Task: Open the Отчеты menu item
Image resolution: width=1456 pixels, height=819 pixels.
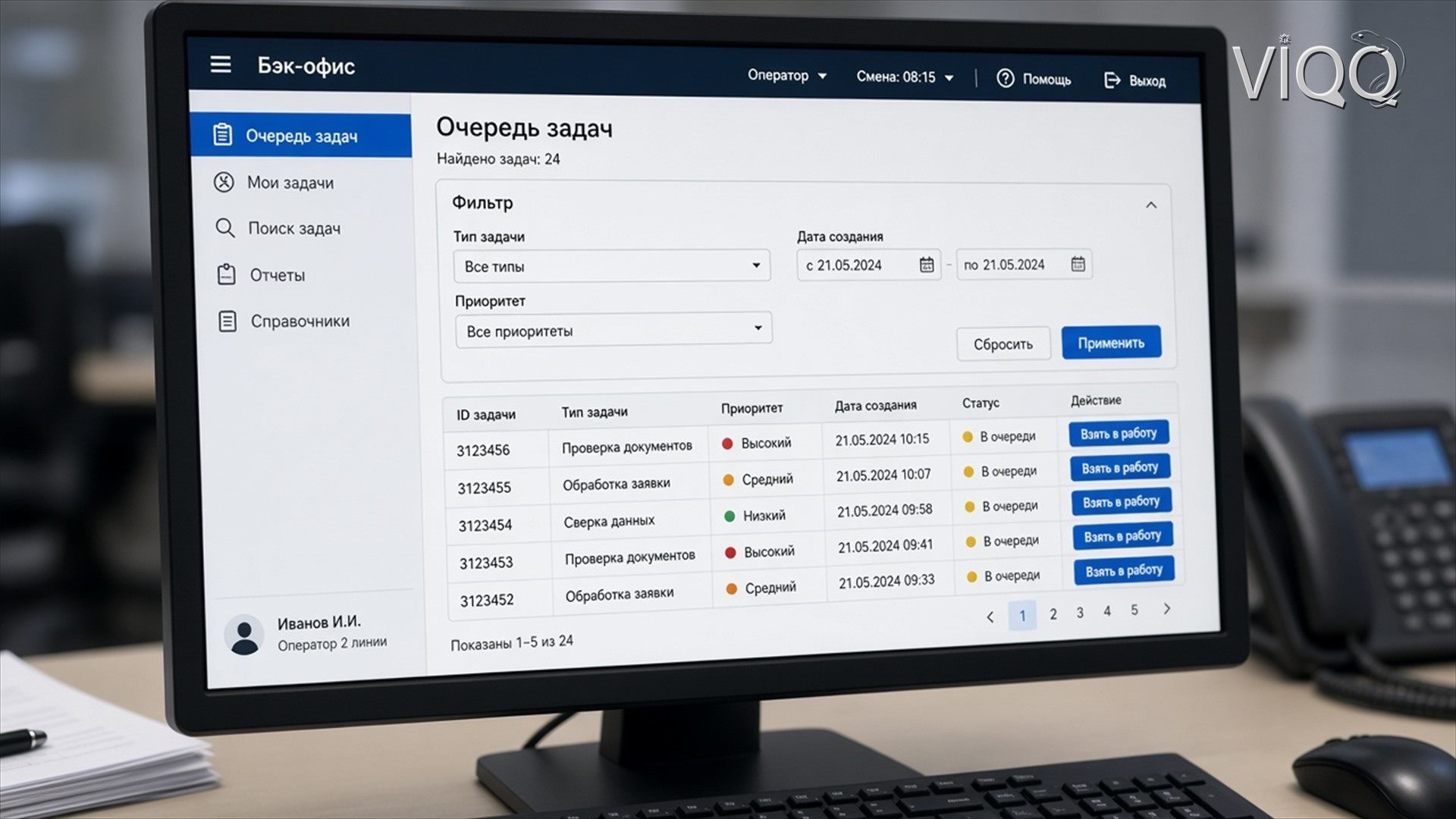Action: click(278, 275)
